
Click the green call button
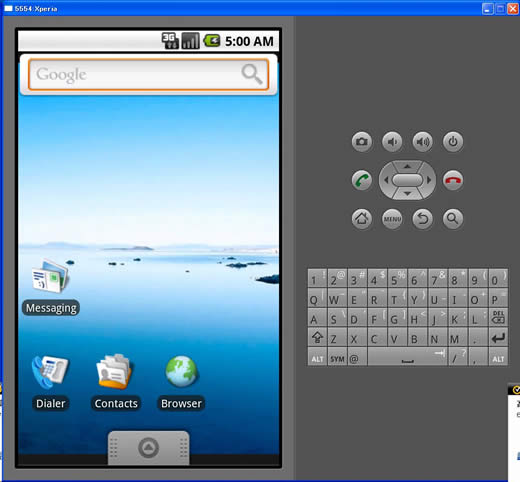coord(362,180)
